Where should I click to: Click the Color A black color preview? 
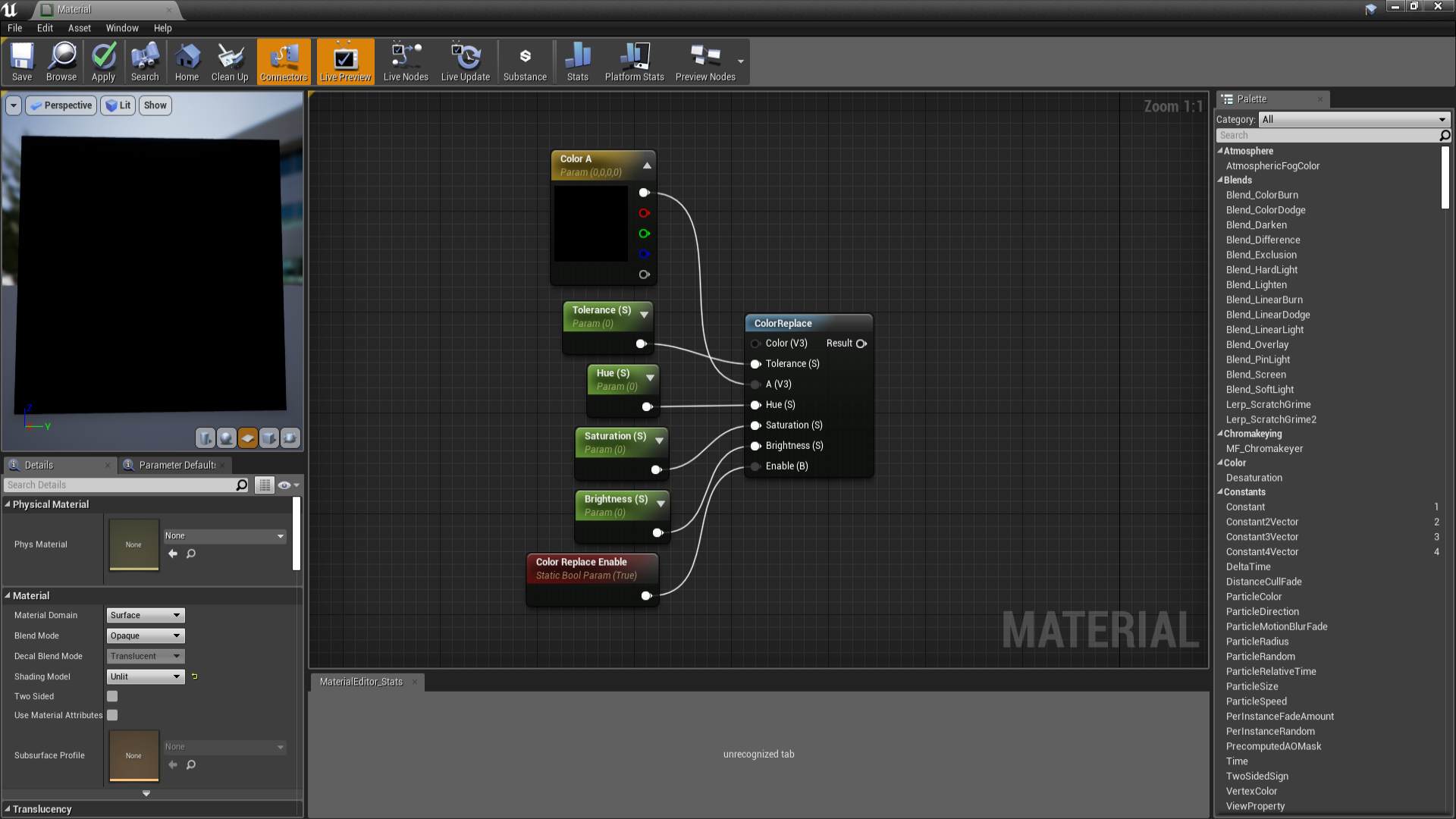coord(591,223)
